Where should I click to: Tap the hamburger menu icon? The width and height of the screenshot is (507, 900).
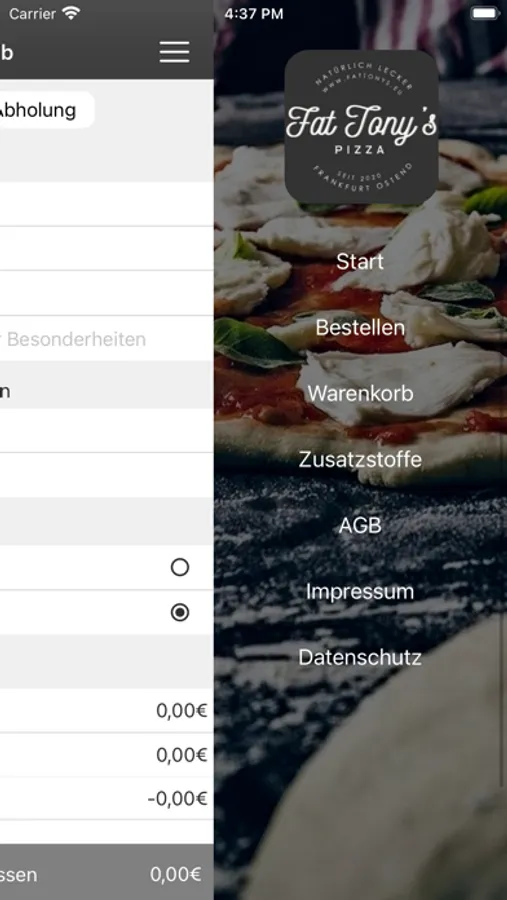[x=175, y=52]
